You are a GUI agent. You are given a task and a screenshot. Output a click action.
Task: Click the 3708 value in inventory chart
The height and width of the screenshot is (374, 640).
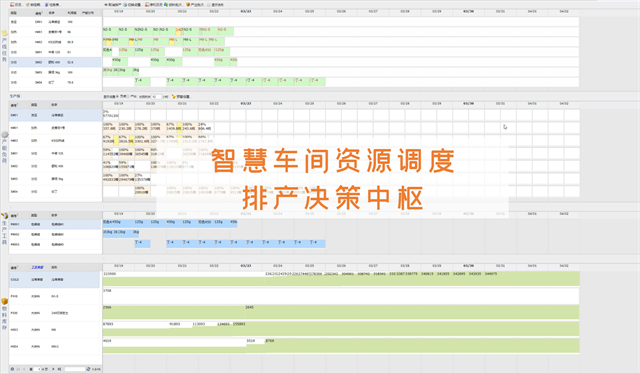pyautogui.click(x=107, y=291)
